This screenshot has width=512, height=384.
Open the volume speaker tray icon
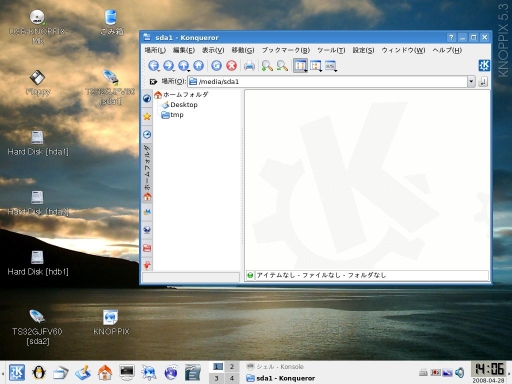pos(460,372)
